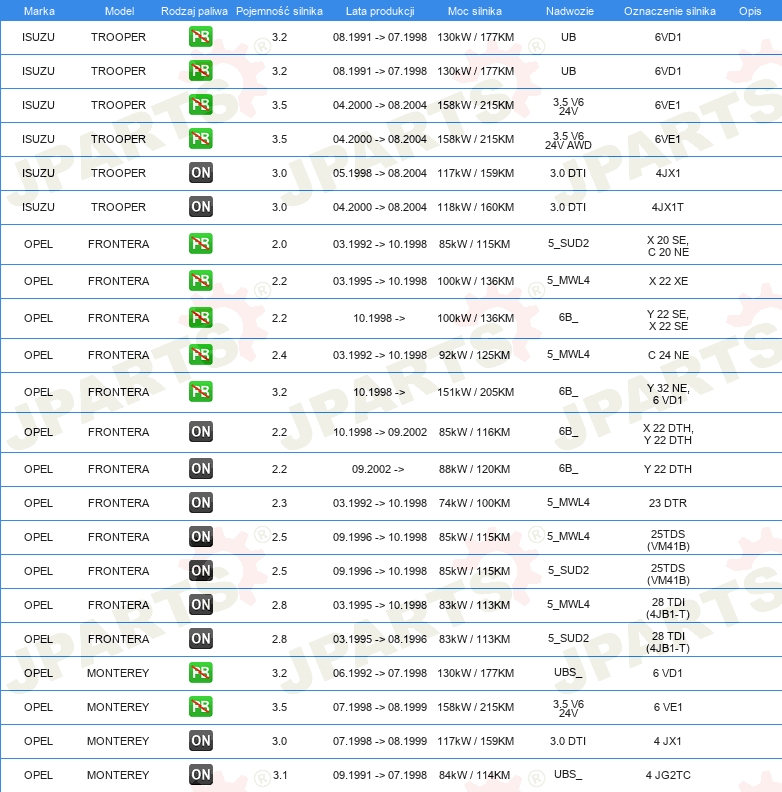Click the Nadwozie column header
Viewport: 782px width, 792px height.
click(x=570, y=11)
